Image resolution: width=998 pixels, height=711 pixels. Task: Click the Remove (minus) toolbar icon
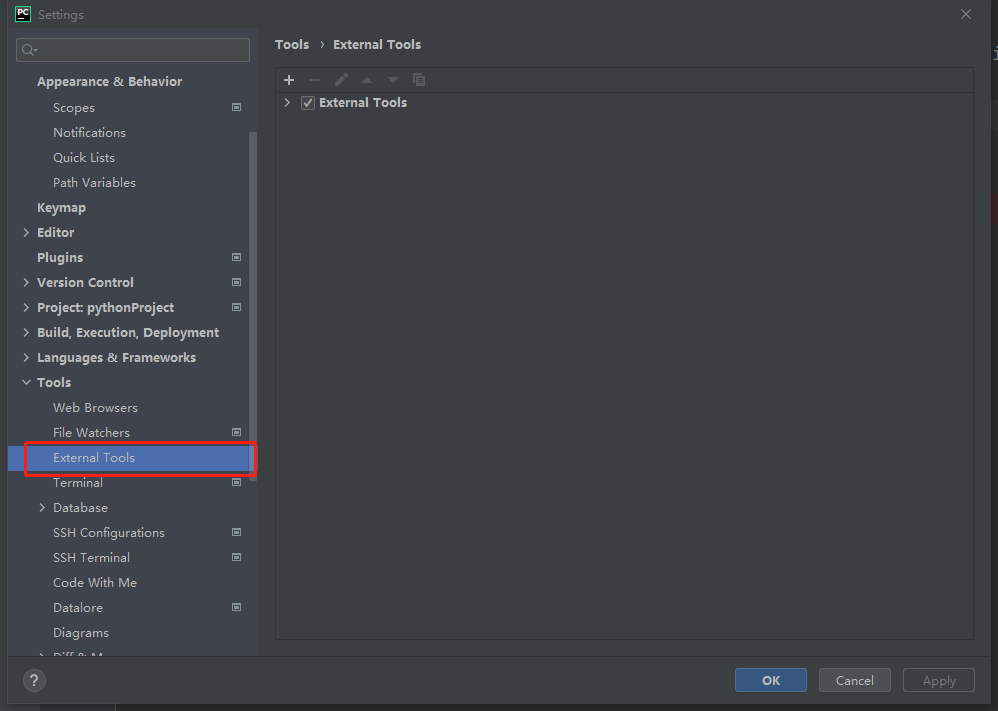click(315, 80)
